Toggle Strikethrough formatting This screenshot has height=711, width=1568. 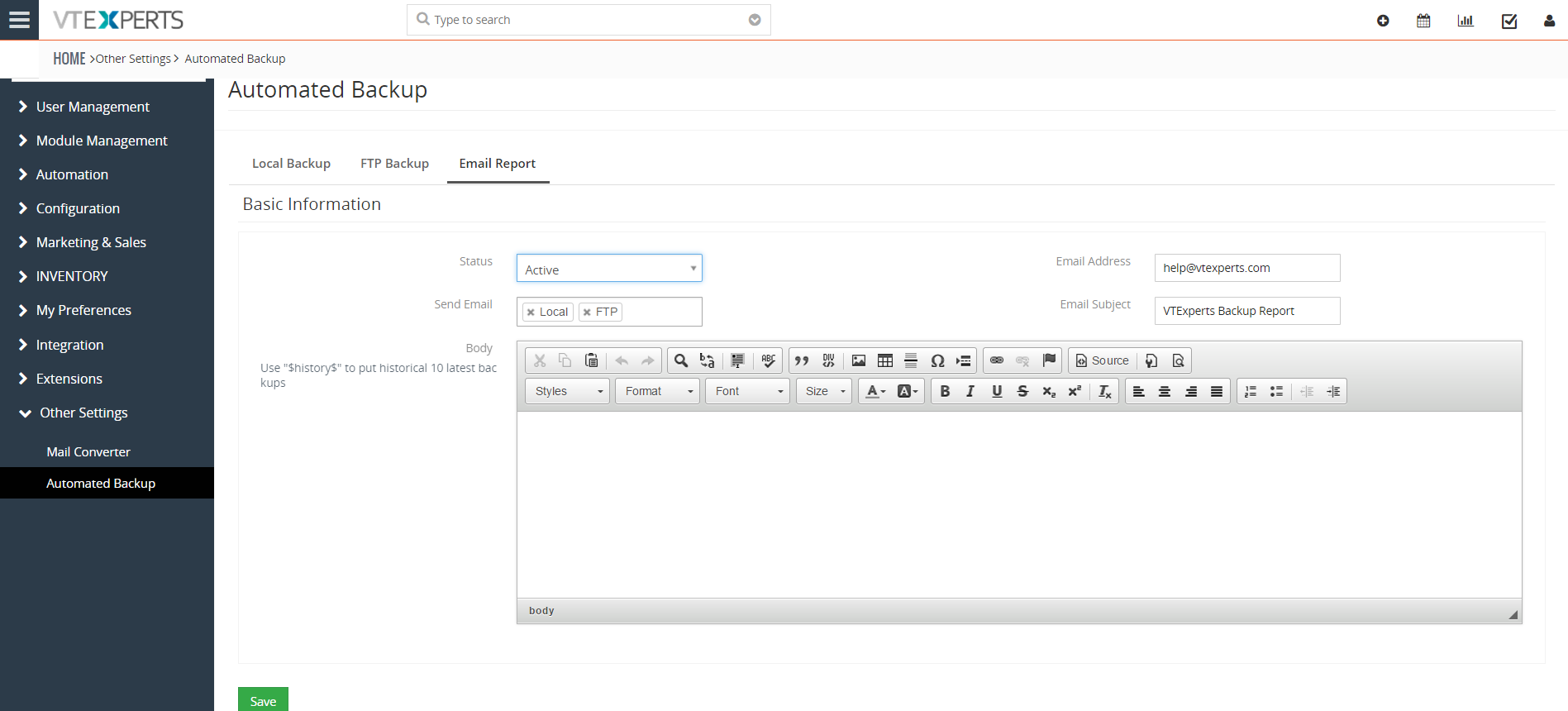click(1022, 391)
